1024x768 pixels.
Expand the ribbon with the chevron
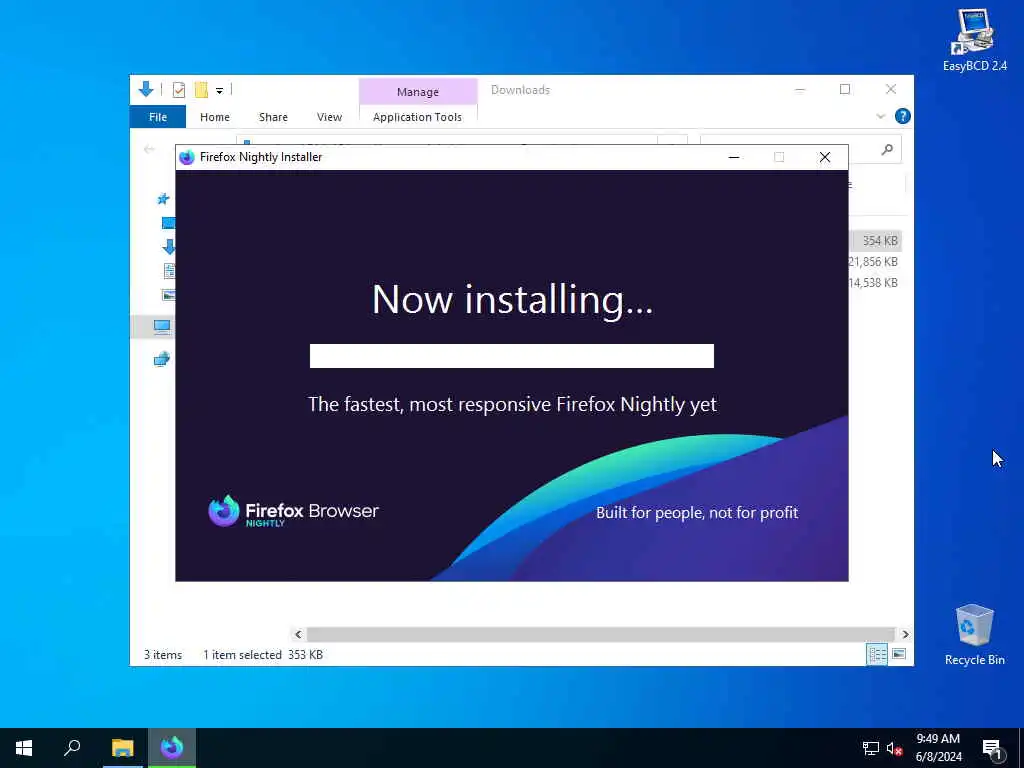tap(880, 116)
